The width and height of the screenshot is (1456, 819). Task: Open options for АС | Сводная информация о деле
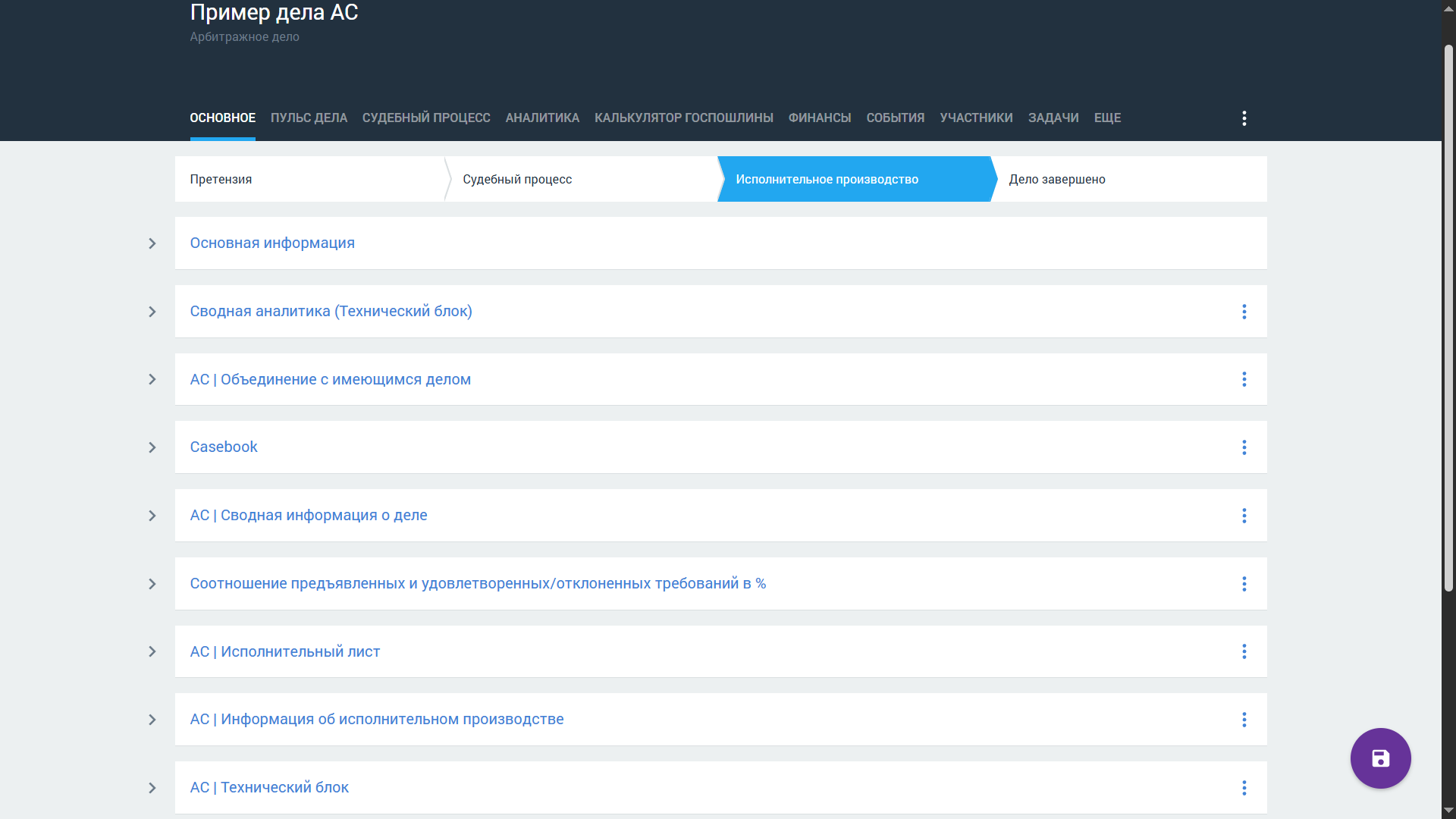point(1244,516)
